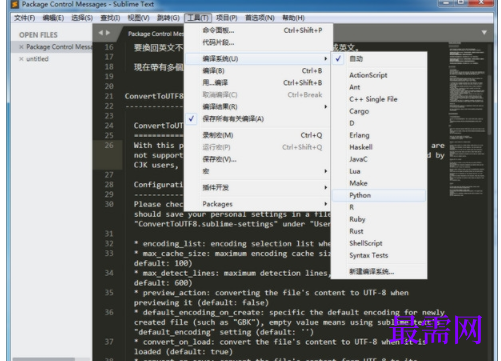Close Package Control Messages in sidebar
This screenshot has height=361, width=501.
(21, 47)
